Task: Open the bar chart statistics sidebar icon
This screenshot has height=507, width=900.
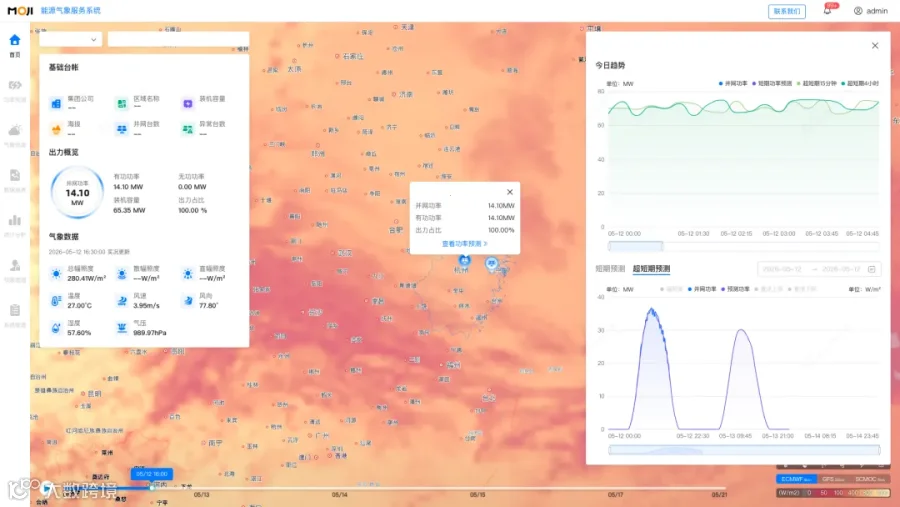Action: (15, 220)
